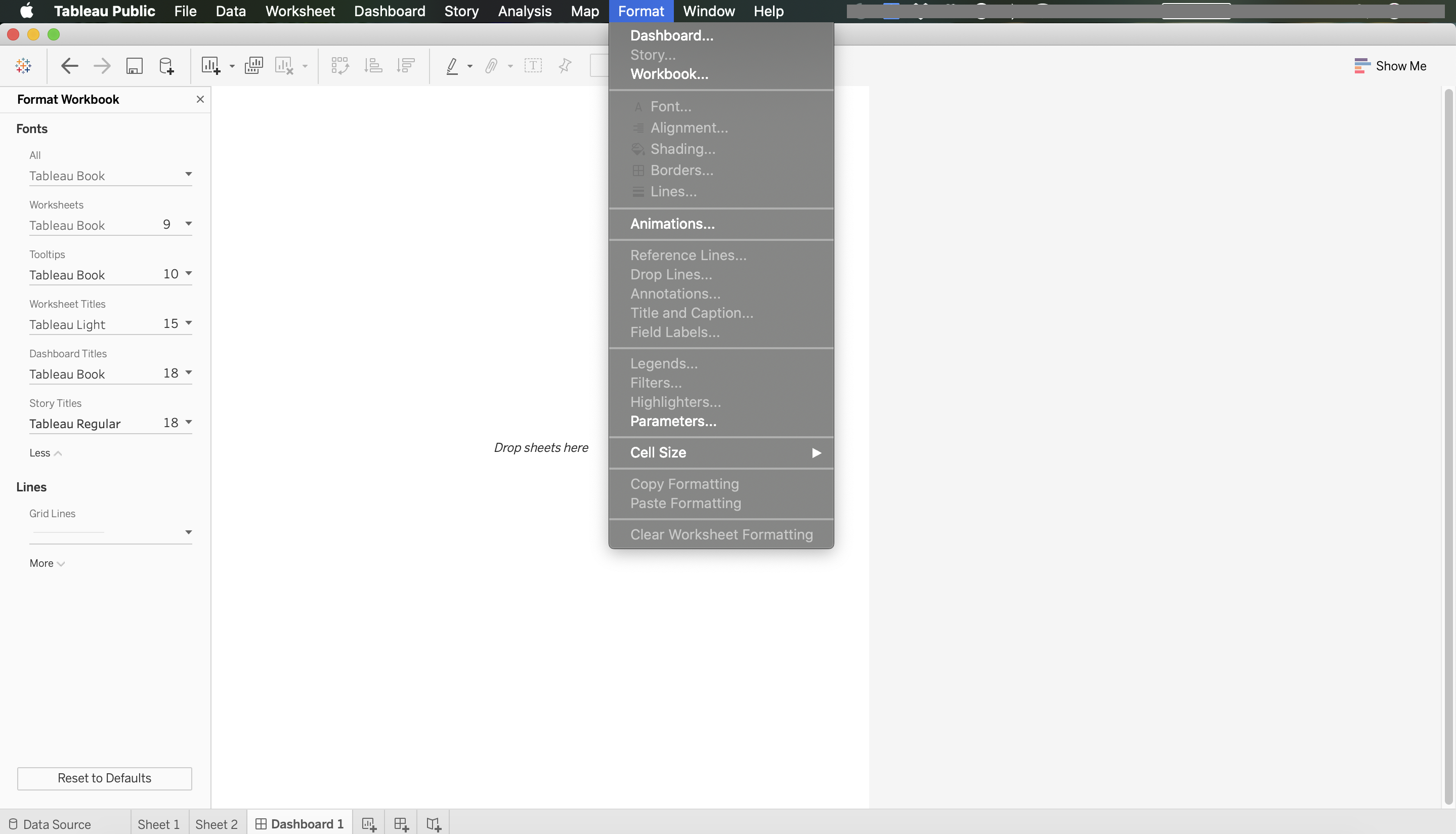Click the new story tab icon
Screen dimensions: 1456x834
point(434,824)
